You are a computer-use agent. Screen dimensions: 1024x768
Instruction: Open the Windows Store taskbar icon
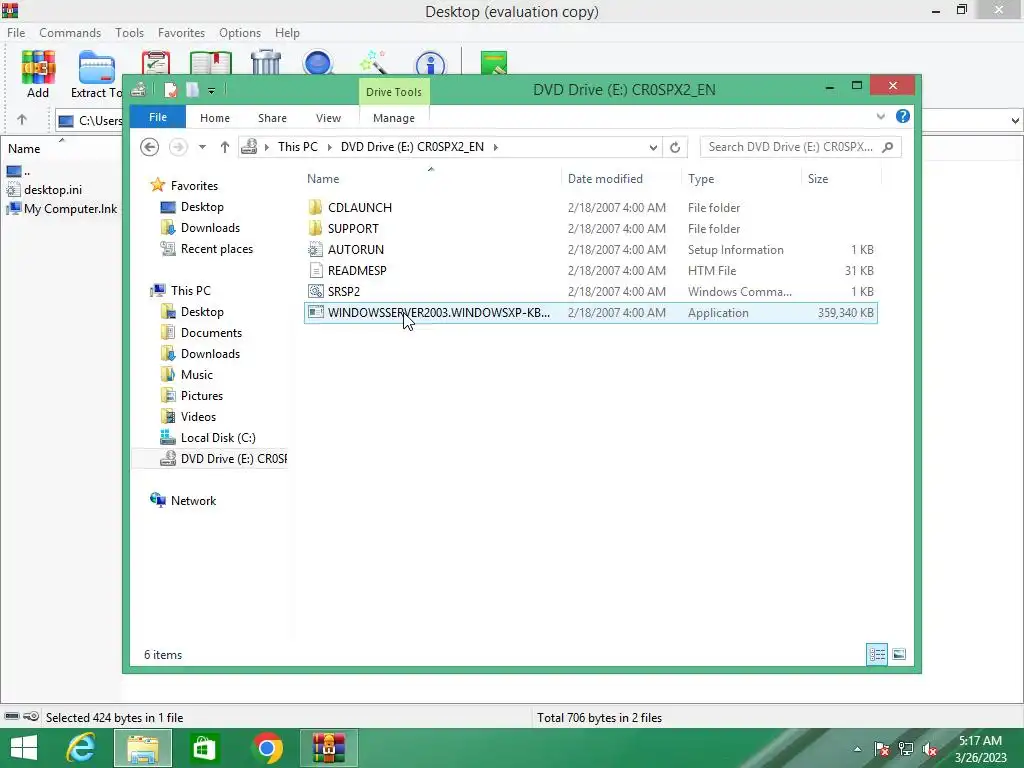(204, 748)
